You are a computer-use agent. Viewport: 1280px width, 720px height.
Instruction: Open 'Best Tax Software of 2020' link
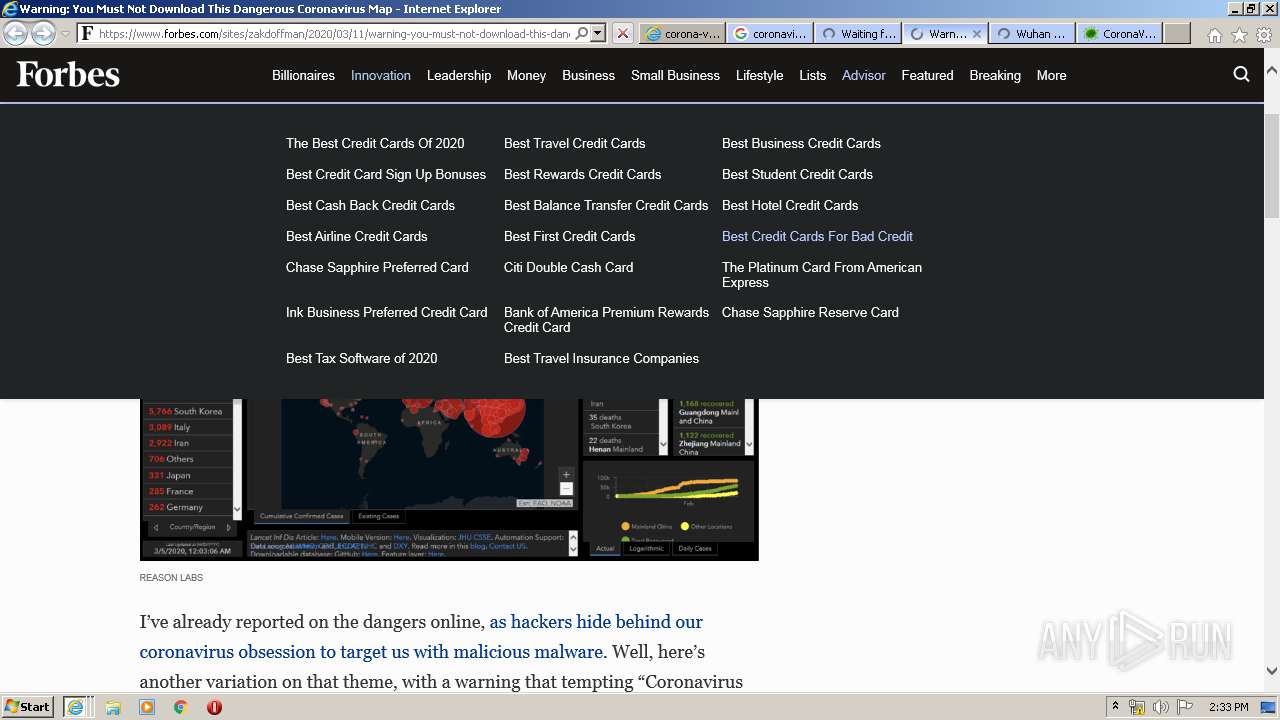(x=361, y=358)
